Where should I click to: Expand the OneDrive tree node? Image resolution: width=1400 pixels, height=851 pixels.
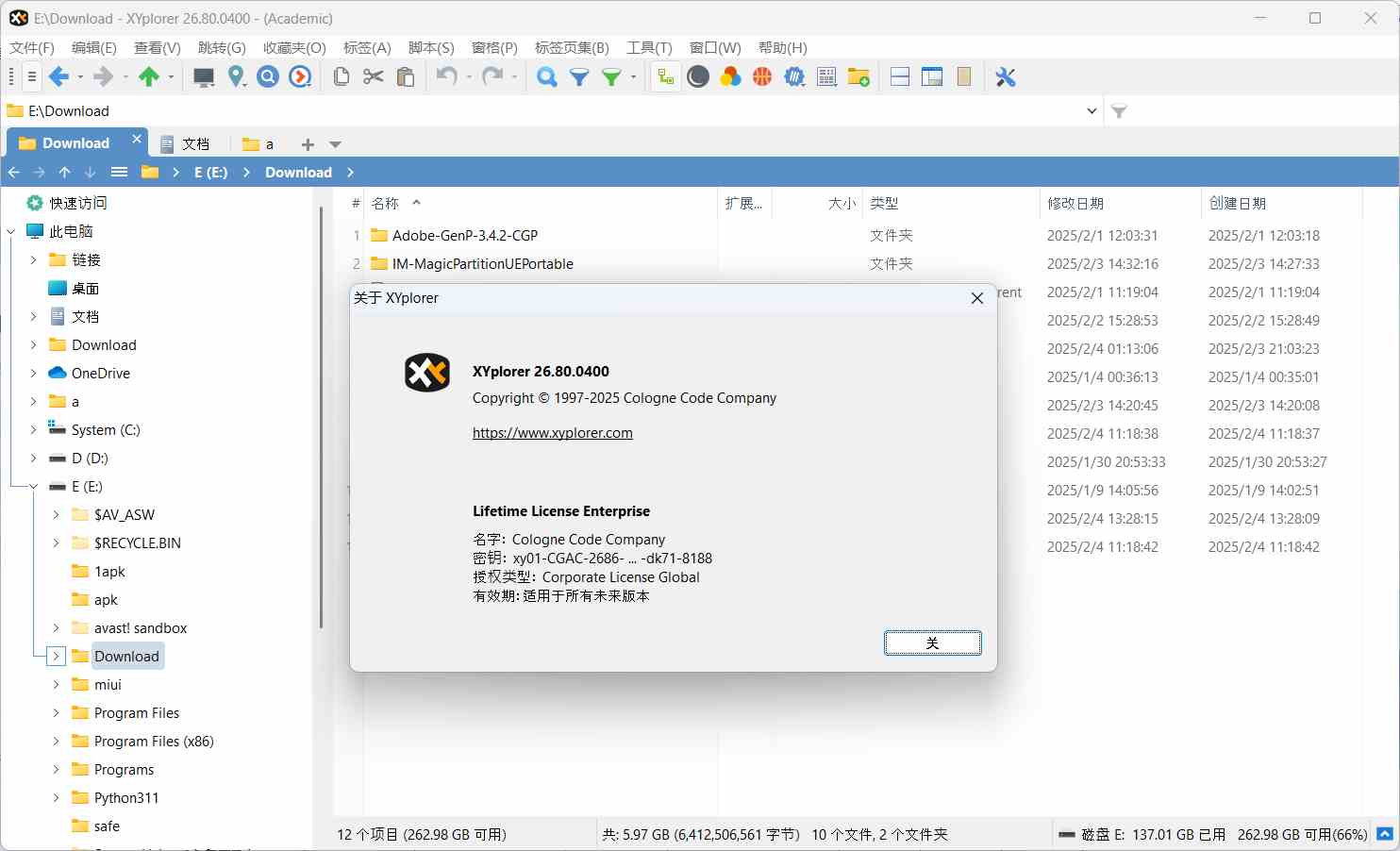[34, 374]
